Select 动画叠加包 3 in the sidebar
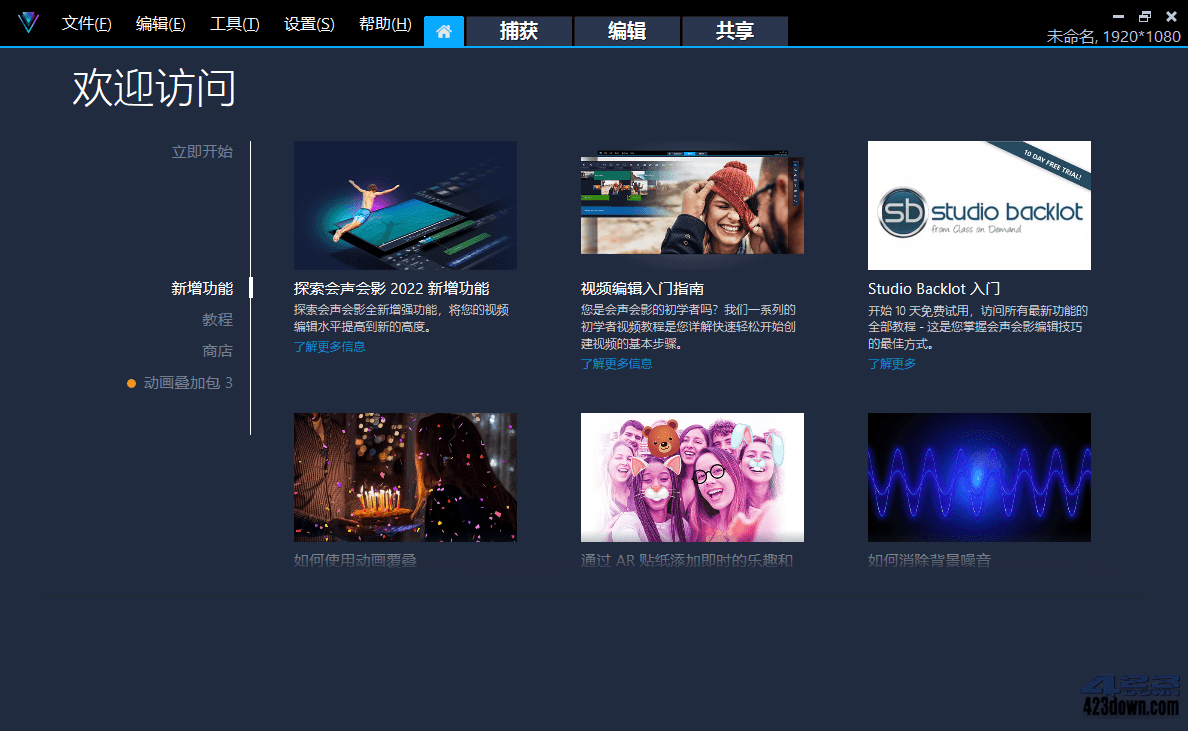 coord(189,382)
